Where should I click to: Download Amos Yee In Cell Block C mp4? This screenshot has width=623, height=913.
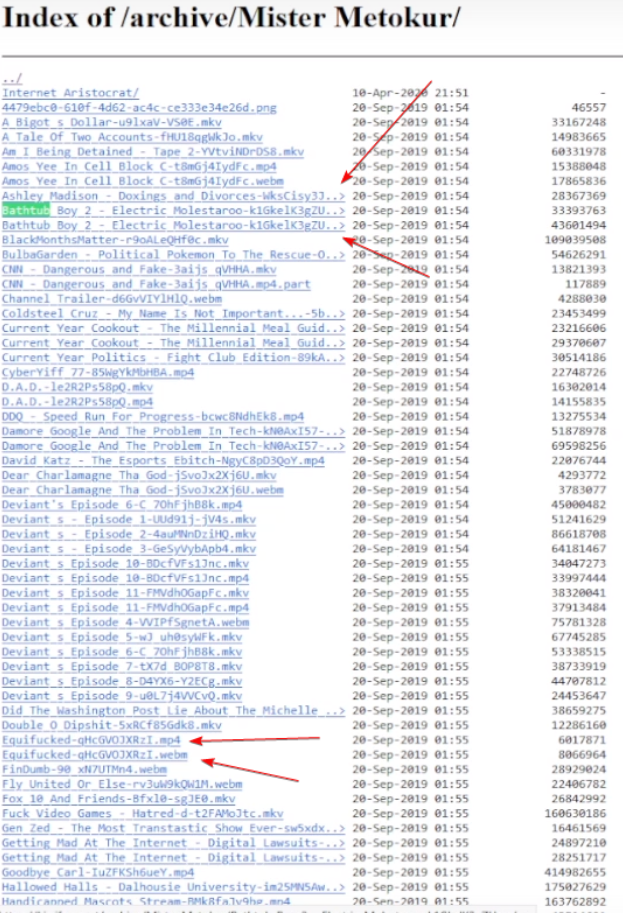point(139,167)
